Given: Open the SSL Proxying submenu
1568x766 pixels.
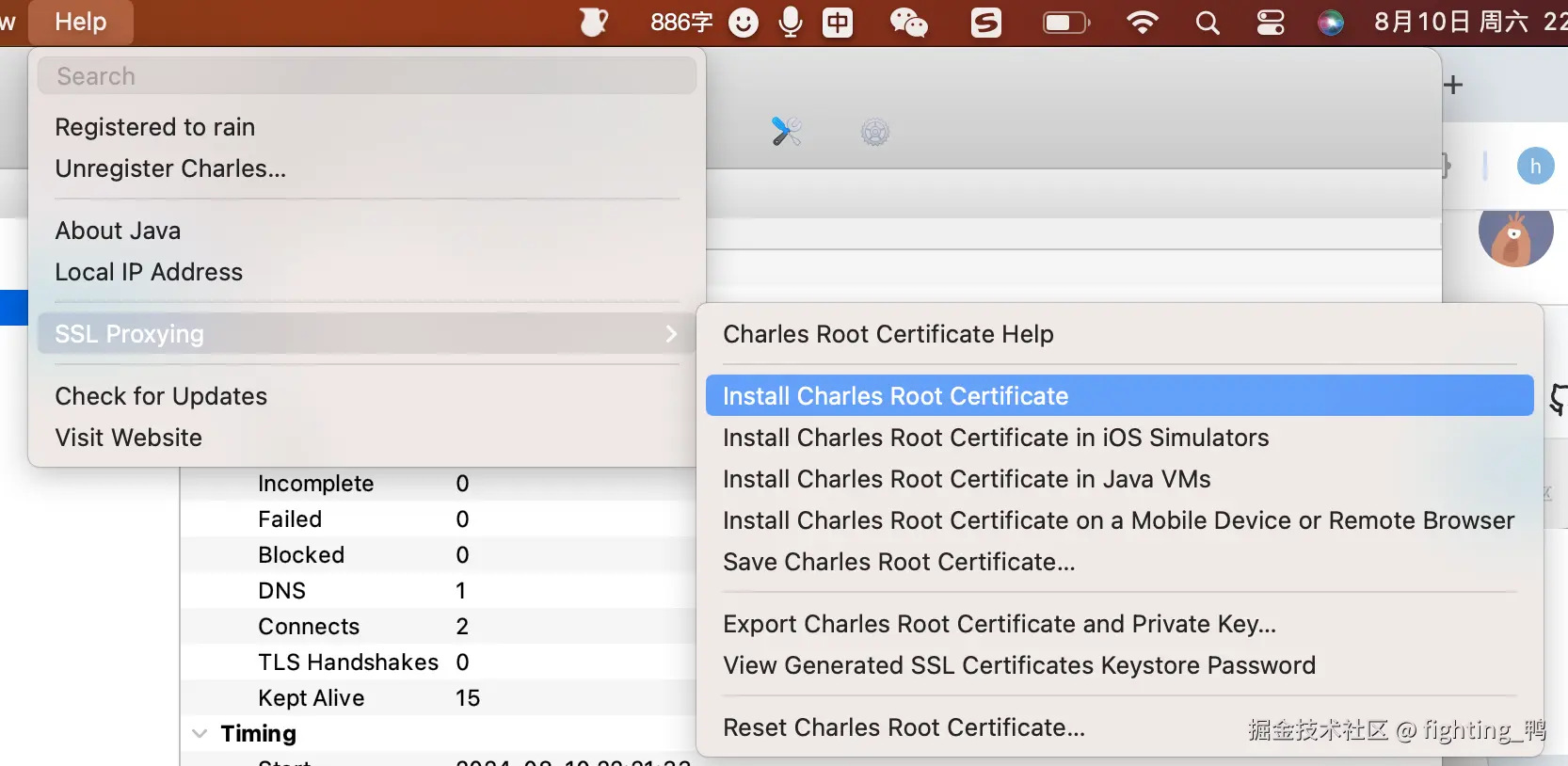Looking at the screenshot, I should pyautogui.click(x=367, y=334).
